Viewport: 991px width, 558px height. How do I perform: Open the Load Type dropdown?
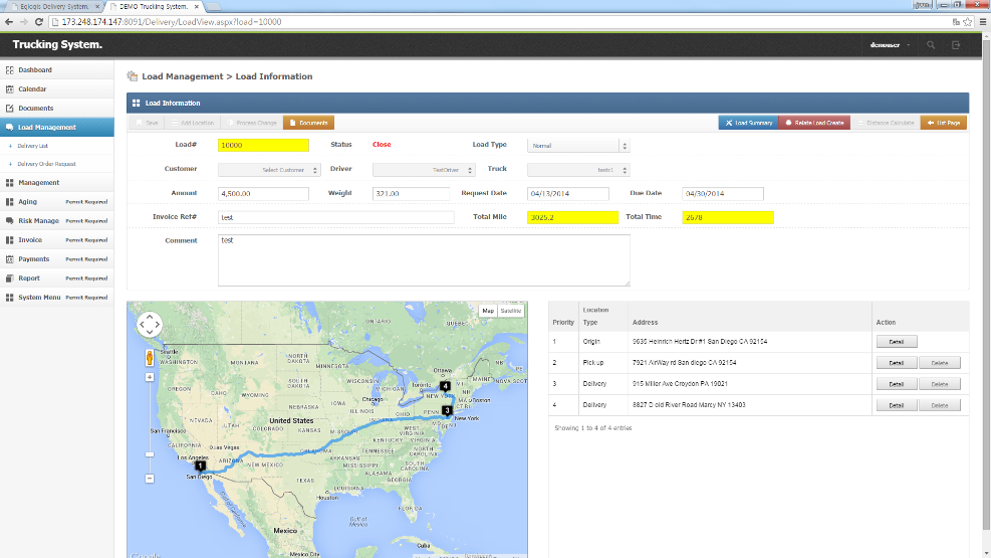578,146
